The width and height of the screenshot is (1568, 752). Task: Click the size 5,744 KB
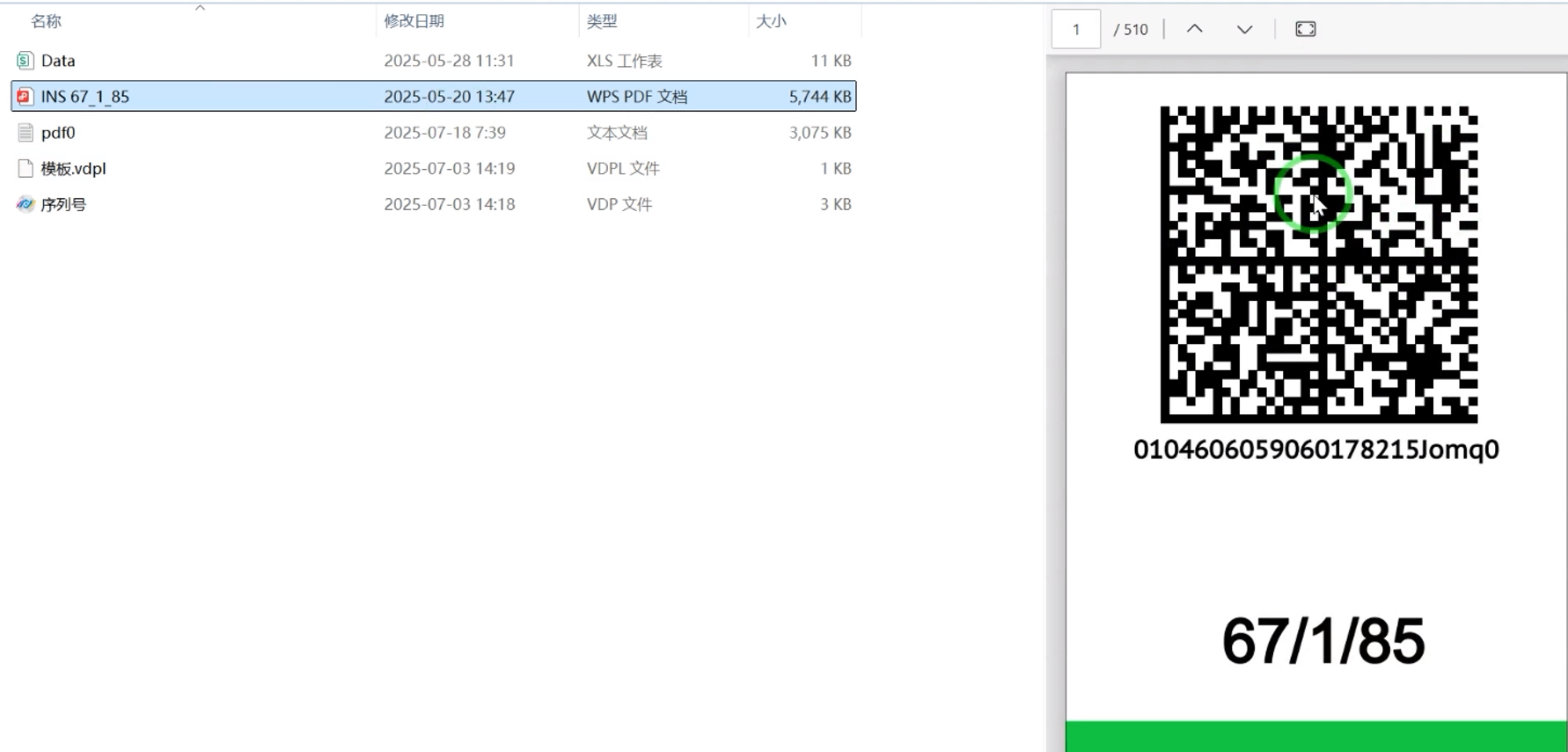(820, 97)
